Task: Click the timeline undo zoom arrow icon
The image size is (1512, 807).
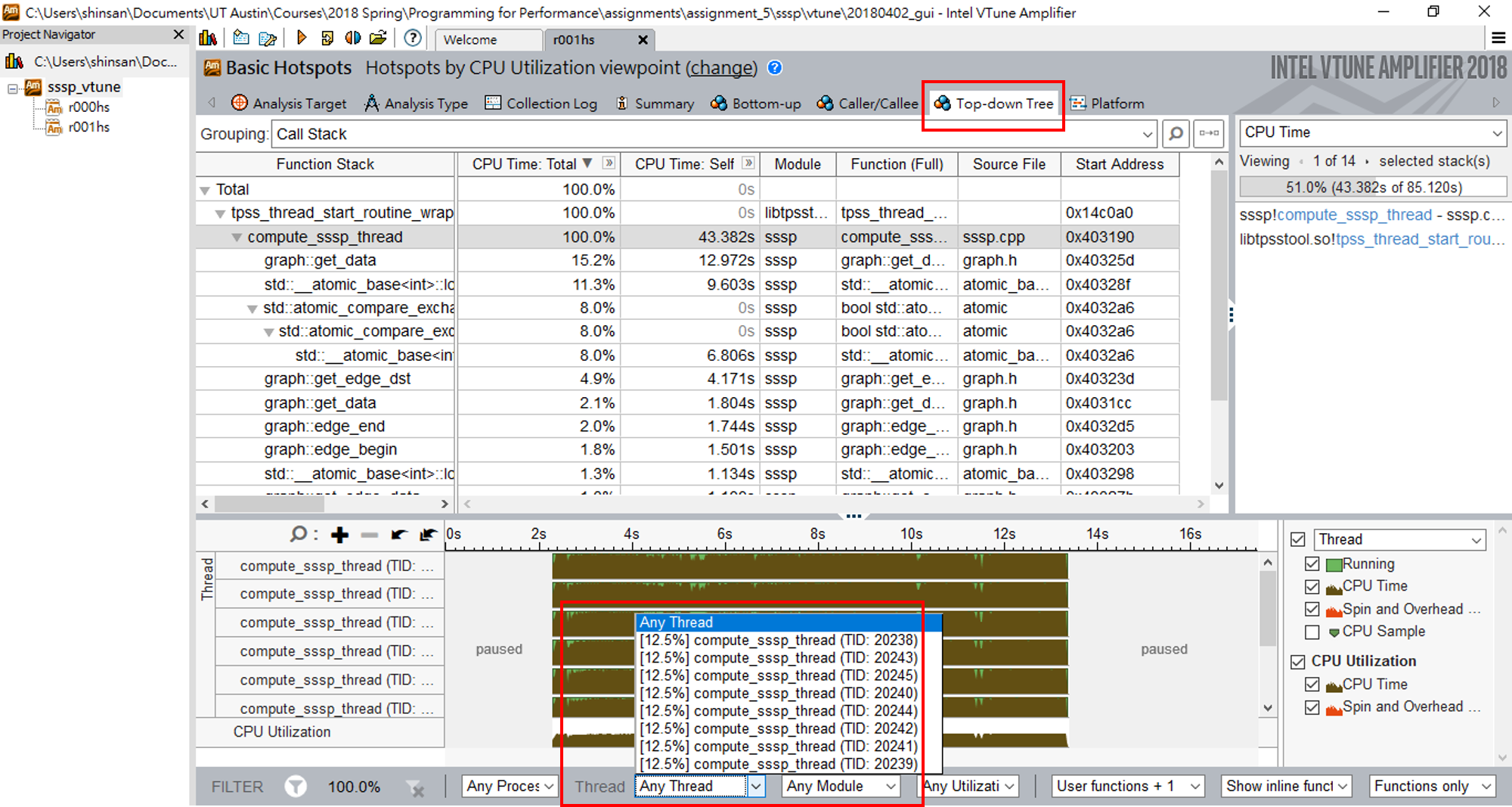Action: tap(398, 535)
